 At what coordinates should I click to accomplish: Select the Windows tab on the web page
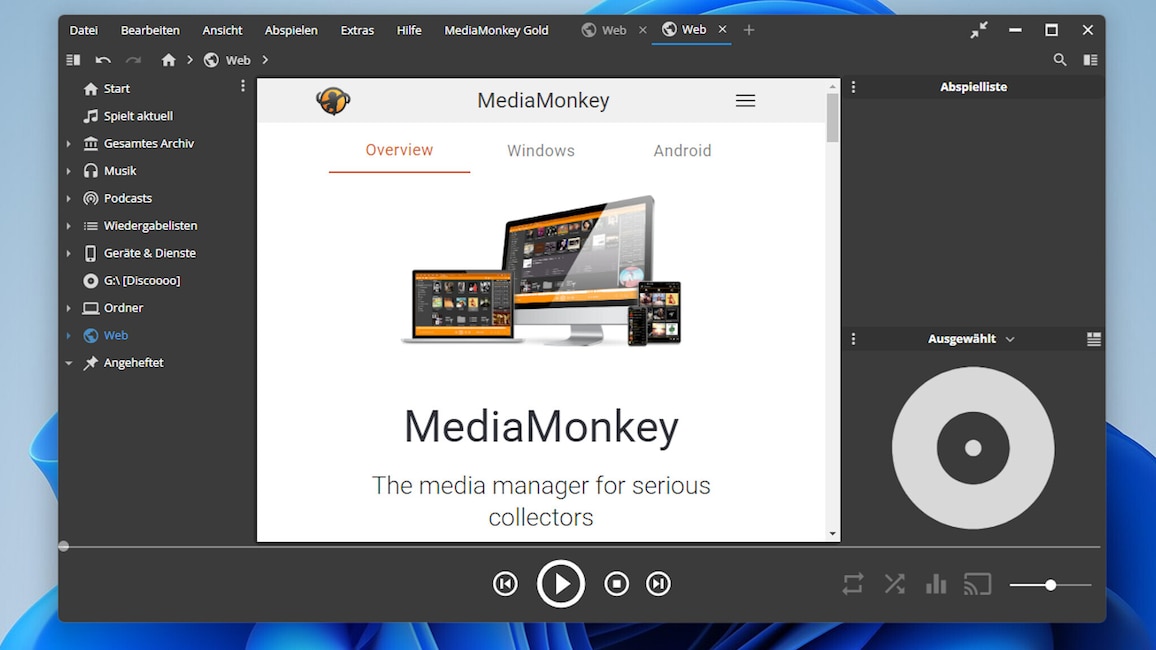pyautogui.click(x=540, y=150)
